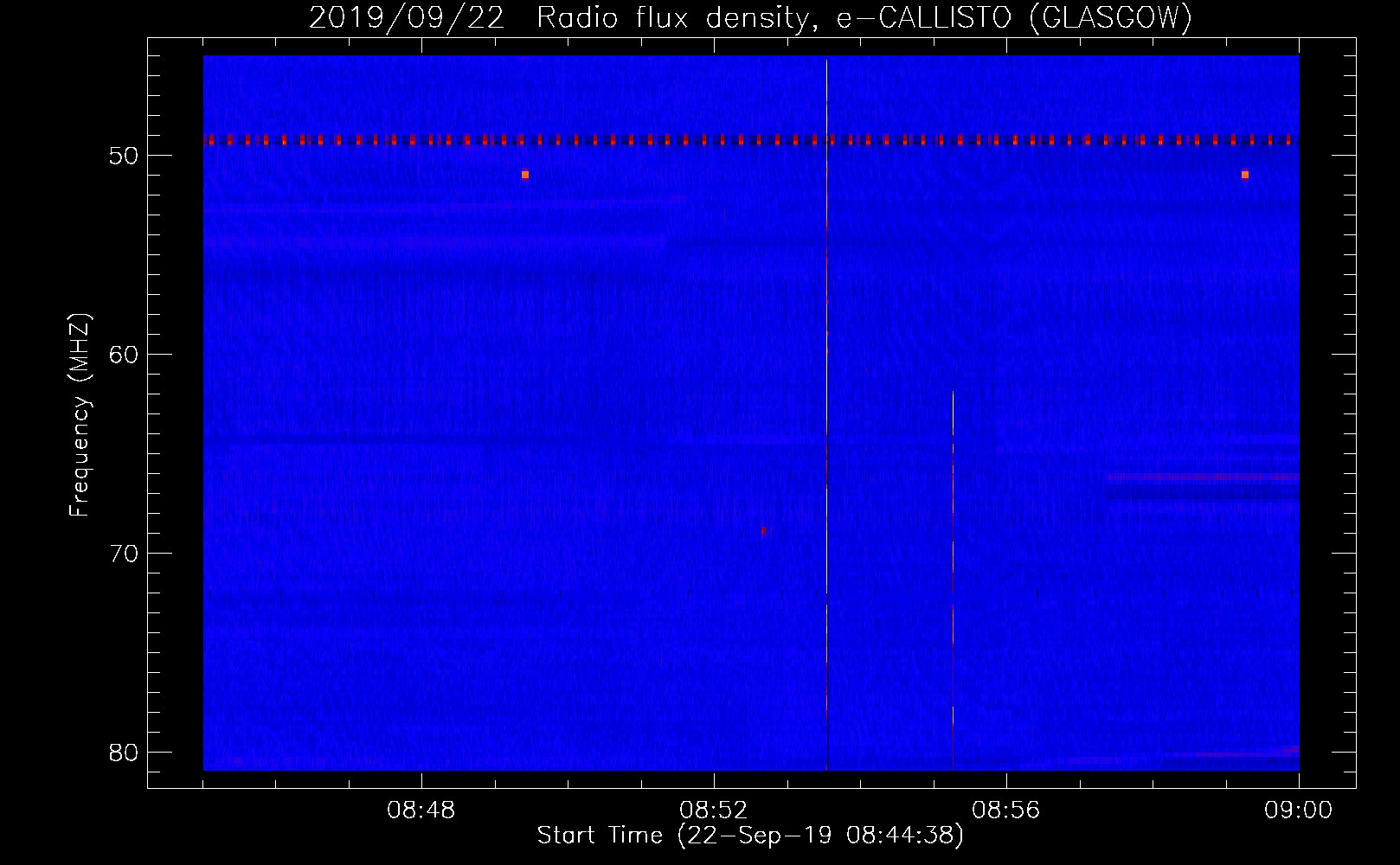
Task: Click the 08:48 time tick label
Action: click(421, 810)
